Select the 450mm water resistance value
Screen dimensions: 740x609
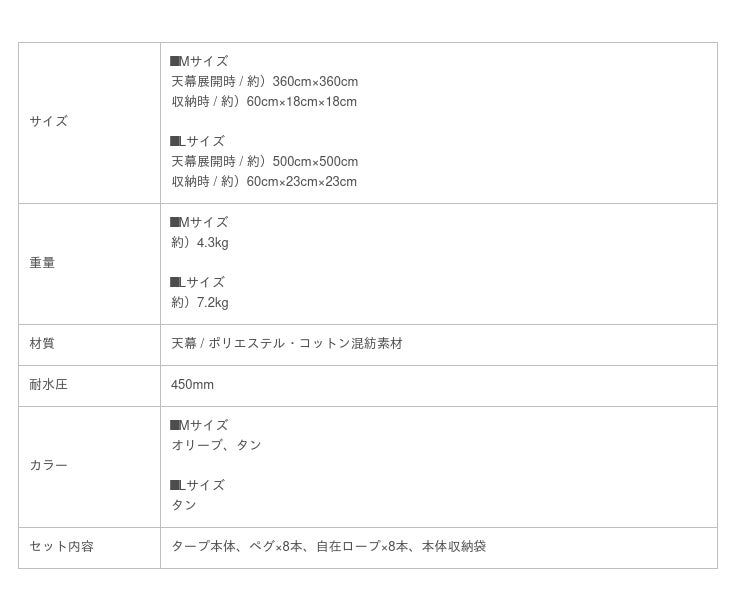(192, 385)
